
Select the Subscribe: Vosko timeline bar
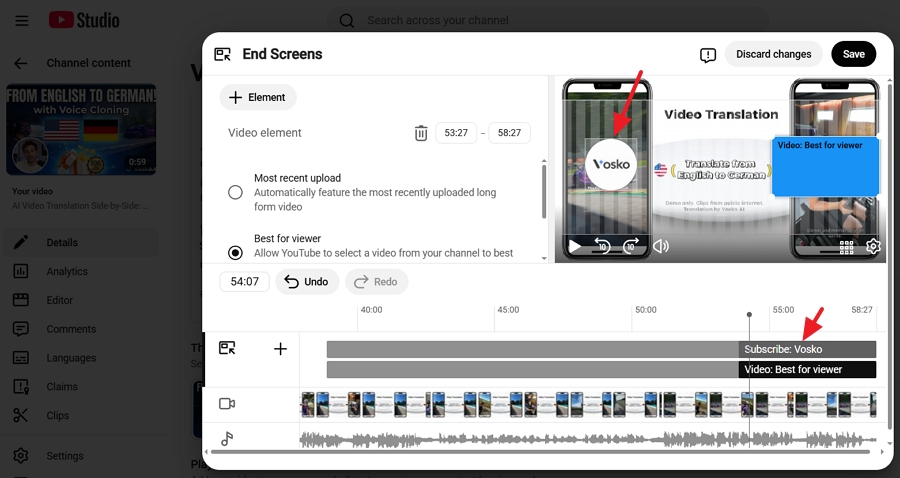point(807,349)
